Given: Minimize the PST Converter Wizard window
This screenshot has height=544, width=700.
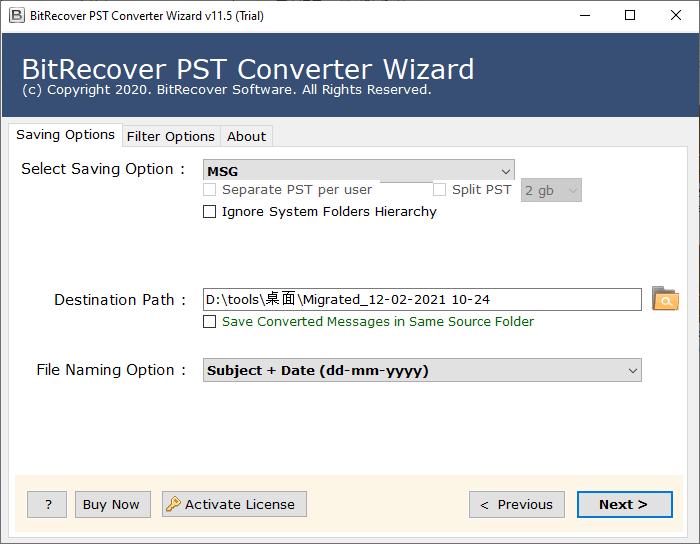Looking at the screenshot, I should (585, 16).
